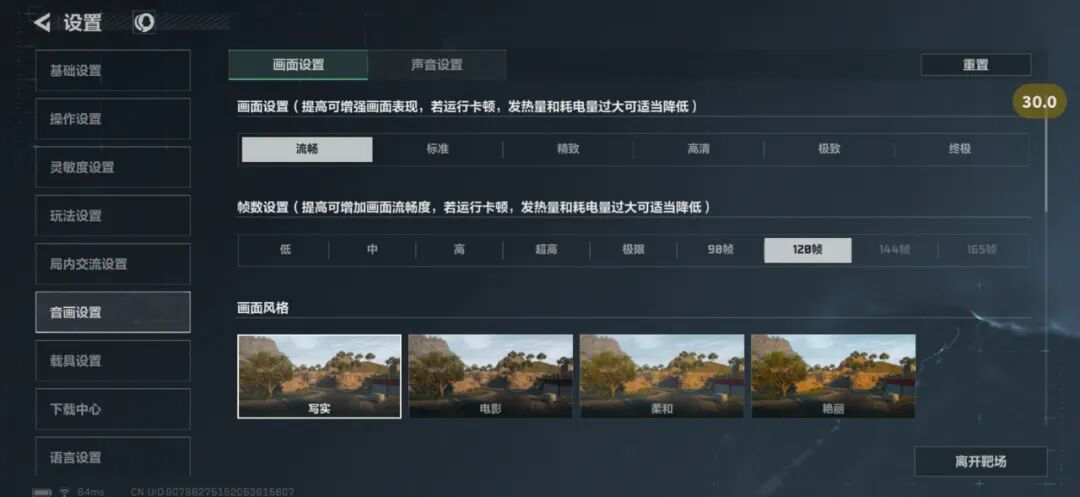
Task: Open 基础设置 in the sidebar
Action: (x=113, y=70)
